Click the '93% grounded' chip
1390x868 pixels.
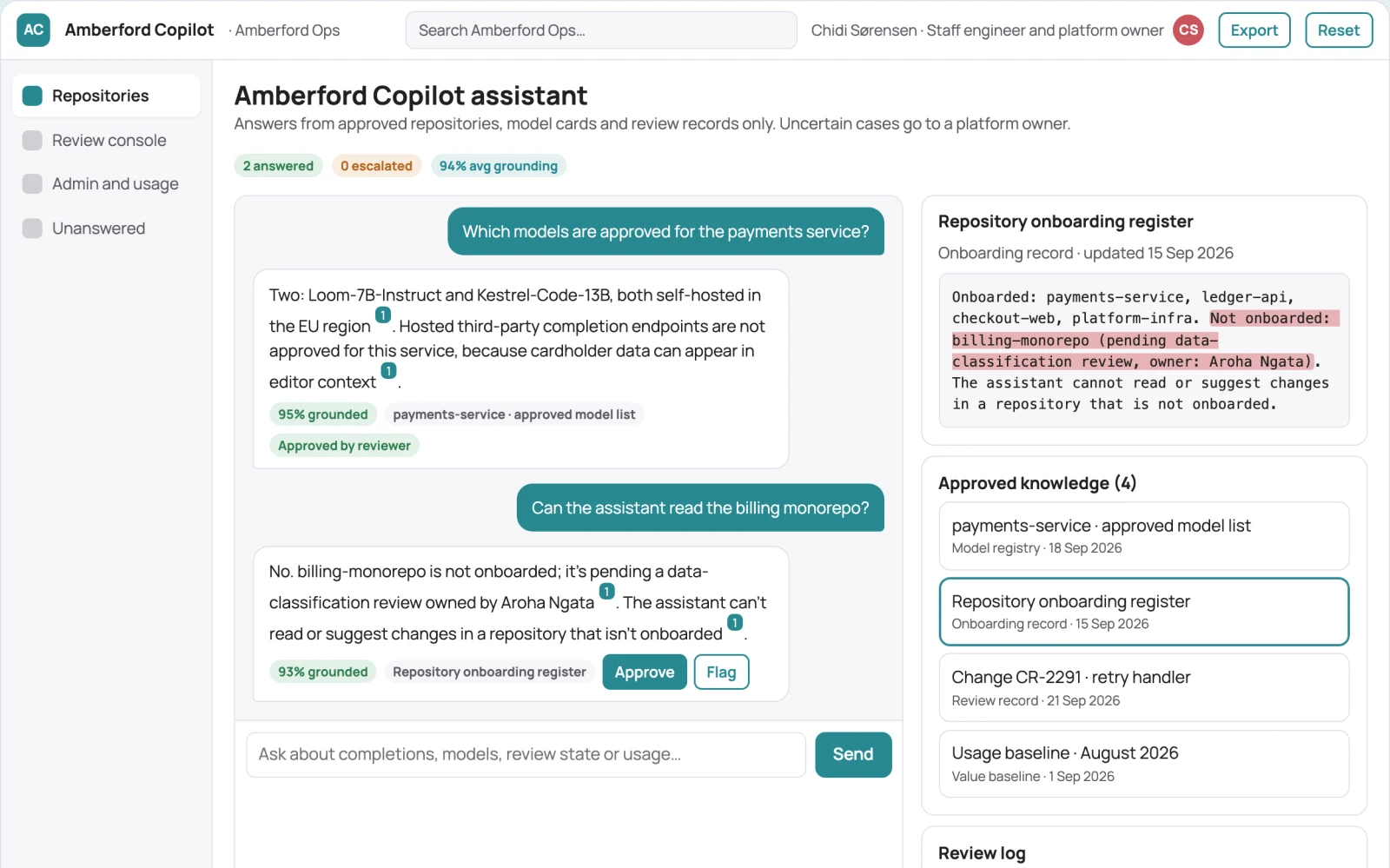click(x=323, y=672)
